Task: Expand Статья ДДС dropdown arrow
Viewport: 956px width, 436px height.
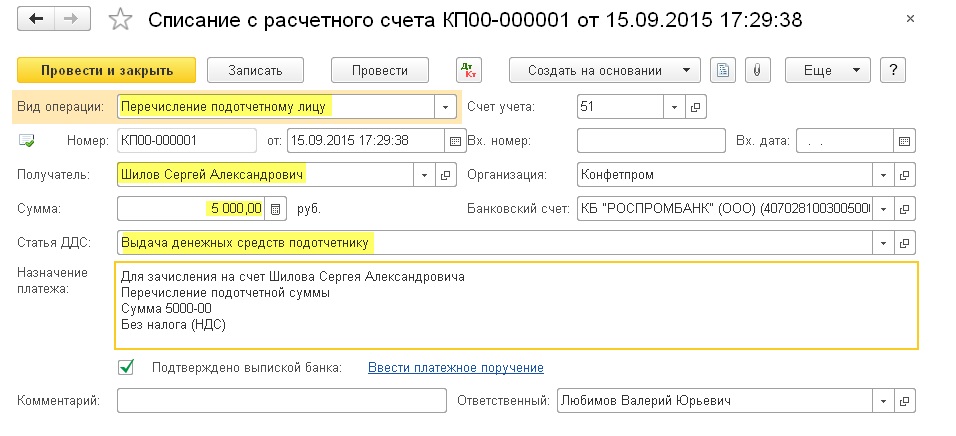Action: [x=883, y=243]
